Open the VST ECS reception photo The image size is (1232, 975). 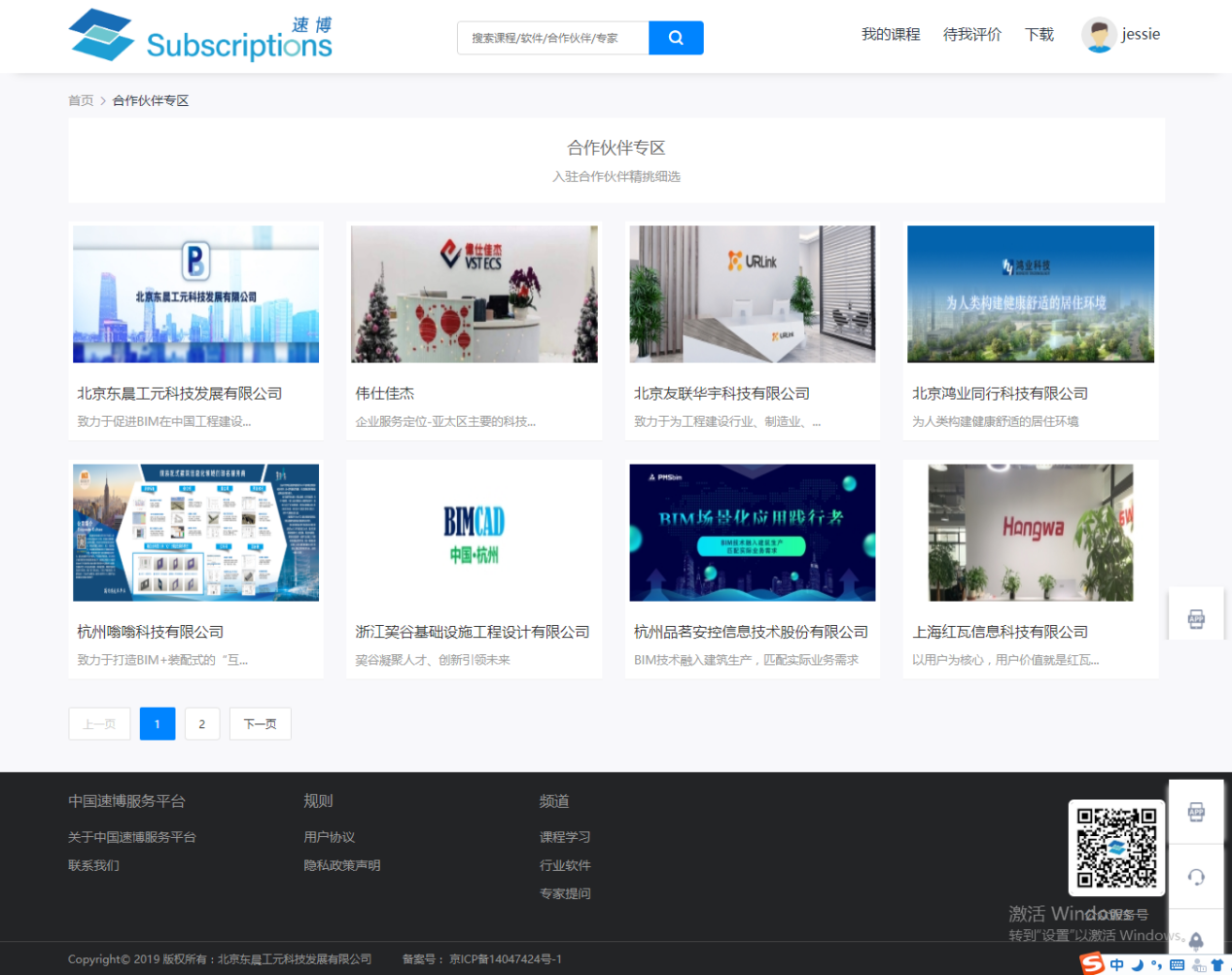click(x=475, y=295)
